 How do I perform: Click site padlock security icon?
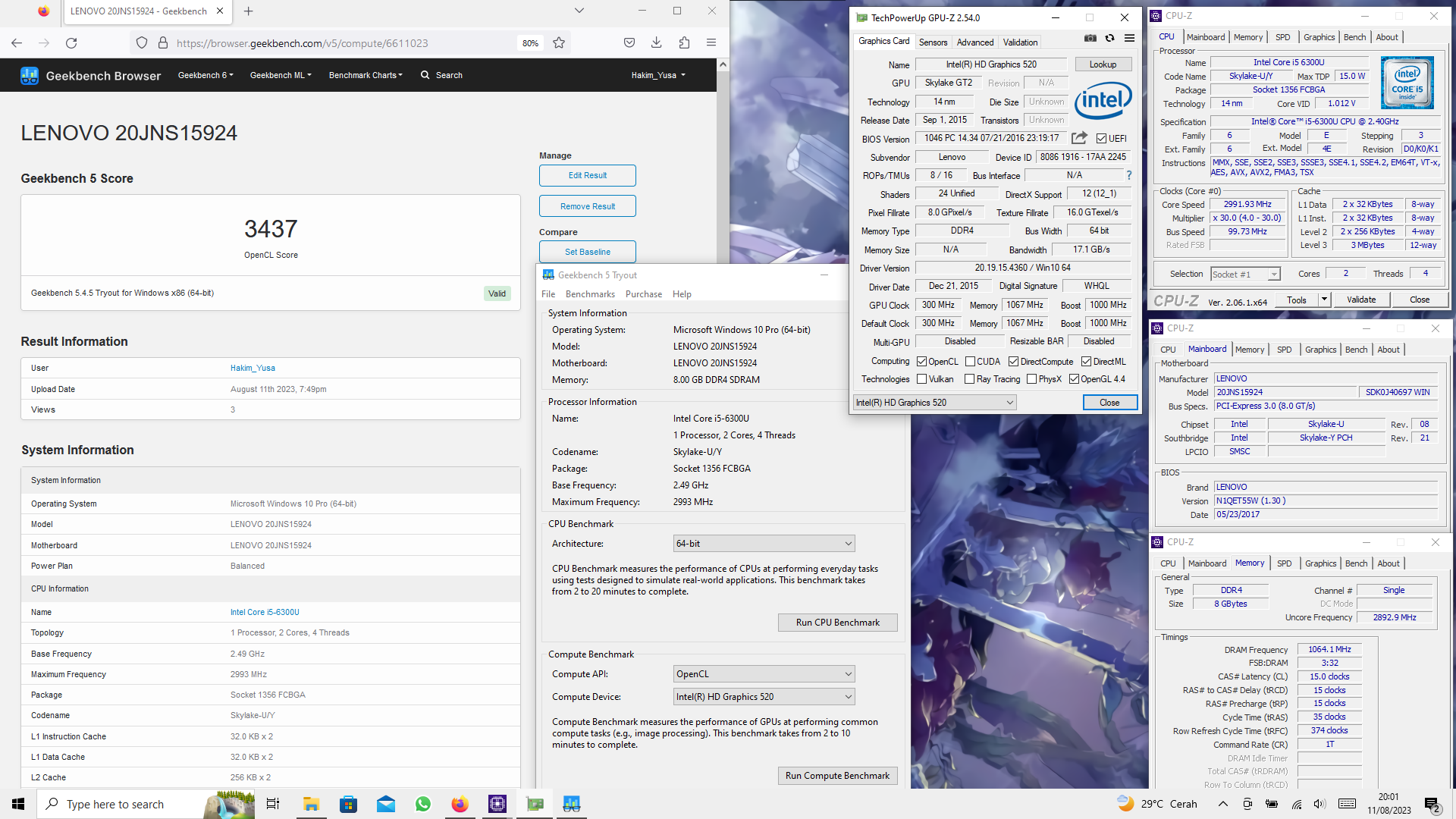(162, 43)
